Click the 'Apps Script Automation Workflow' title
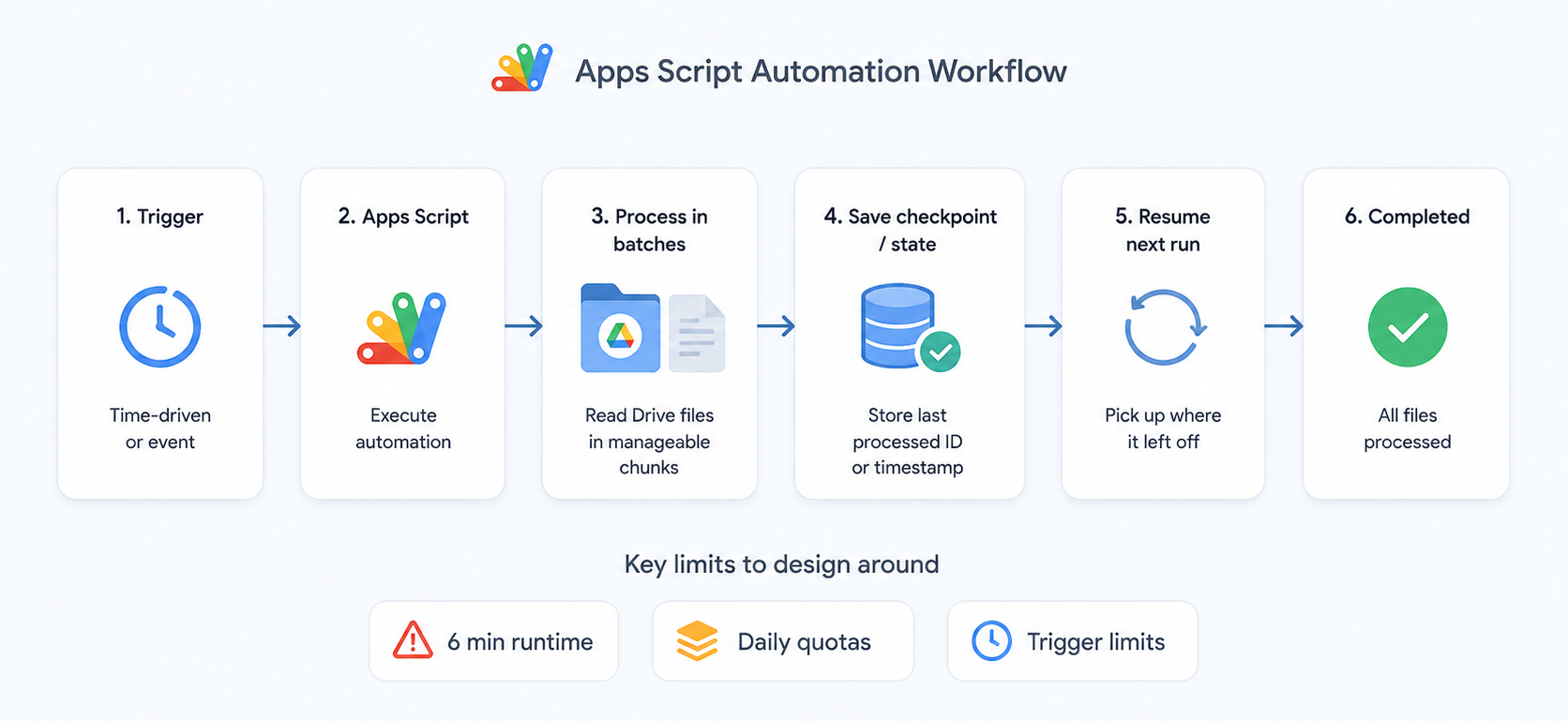This screenshot has width=1568, height=721. click(x=821, y=71)
